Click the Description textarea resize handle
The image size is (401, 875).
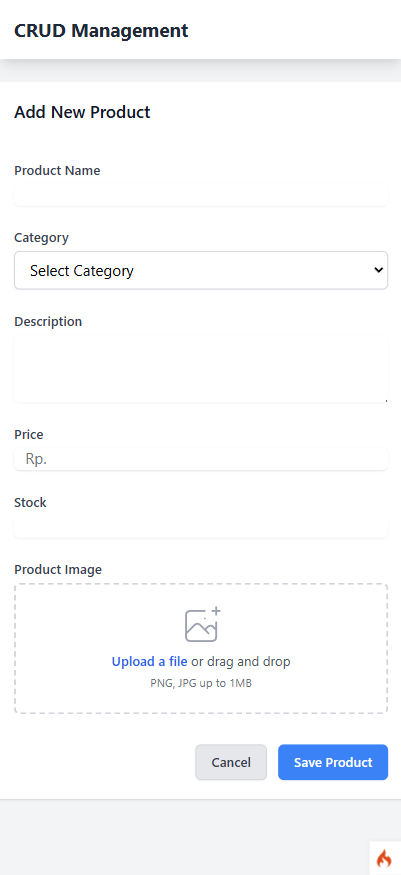[386, 400]
